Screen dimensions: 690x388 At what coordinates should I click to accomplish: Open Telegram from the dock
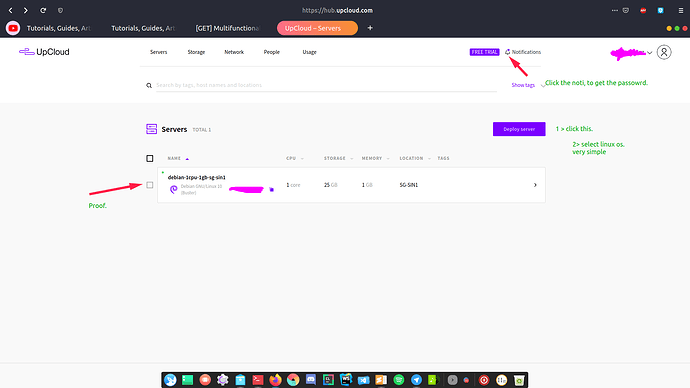[x=416, y=380]
